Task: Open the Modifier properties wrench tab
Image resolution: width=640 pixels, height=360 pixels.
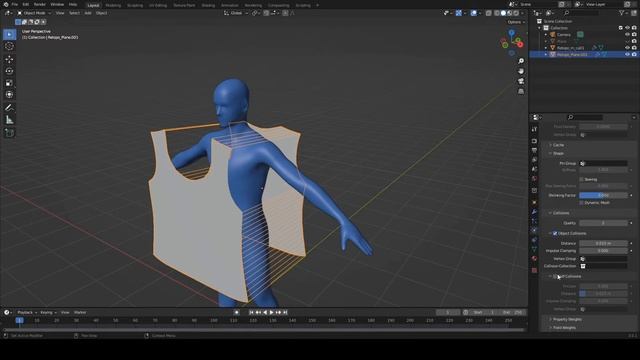Action: point(534,211)
